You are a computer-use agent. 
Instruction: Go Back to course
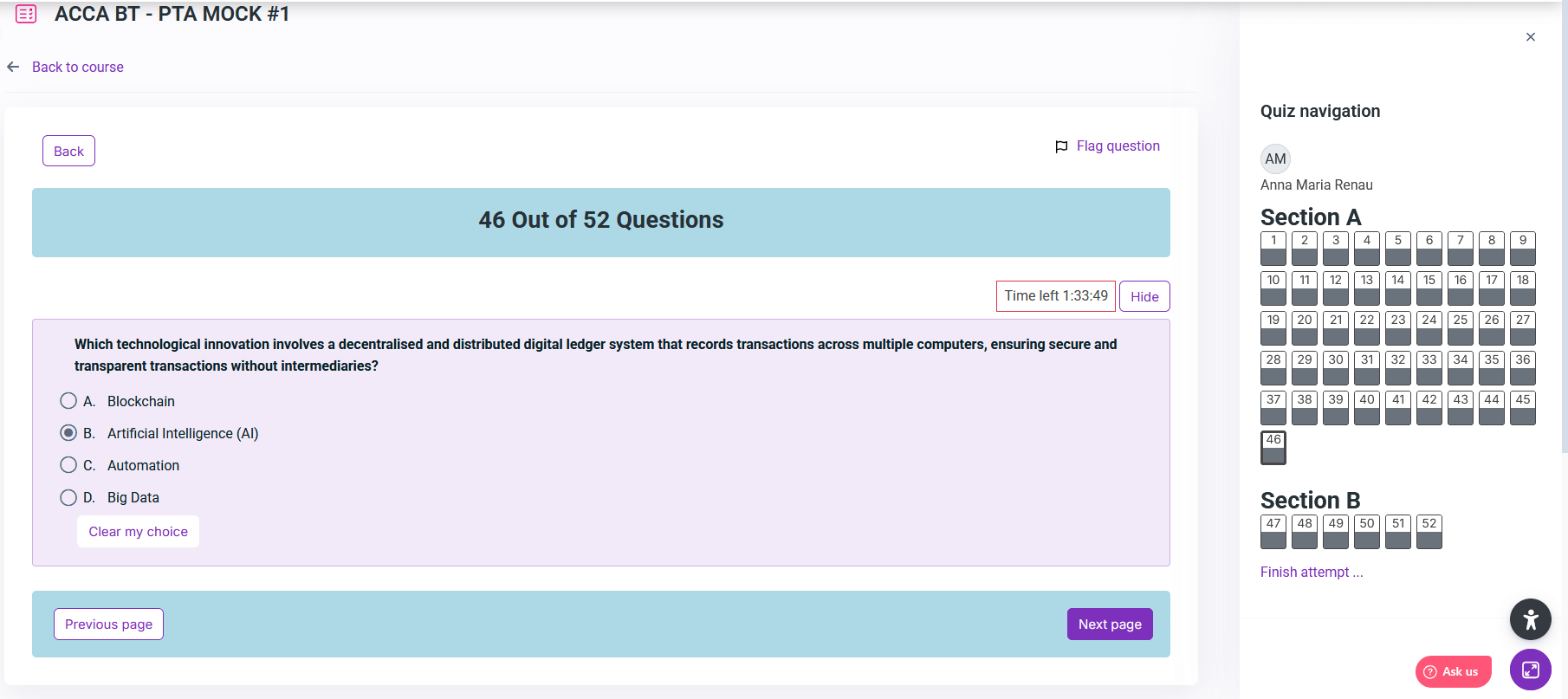click(77, 67)
